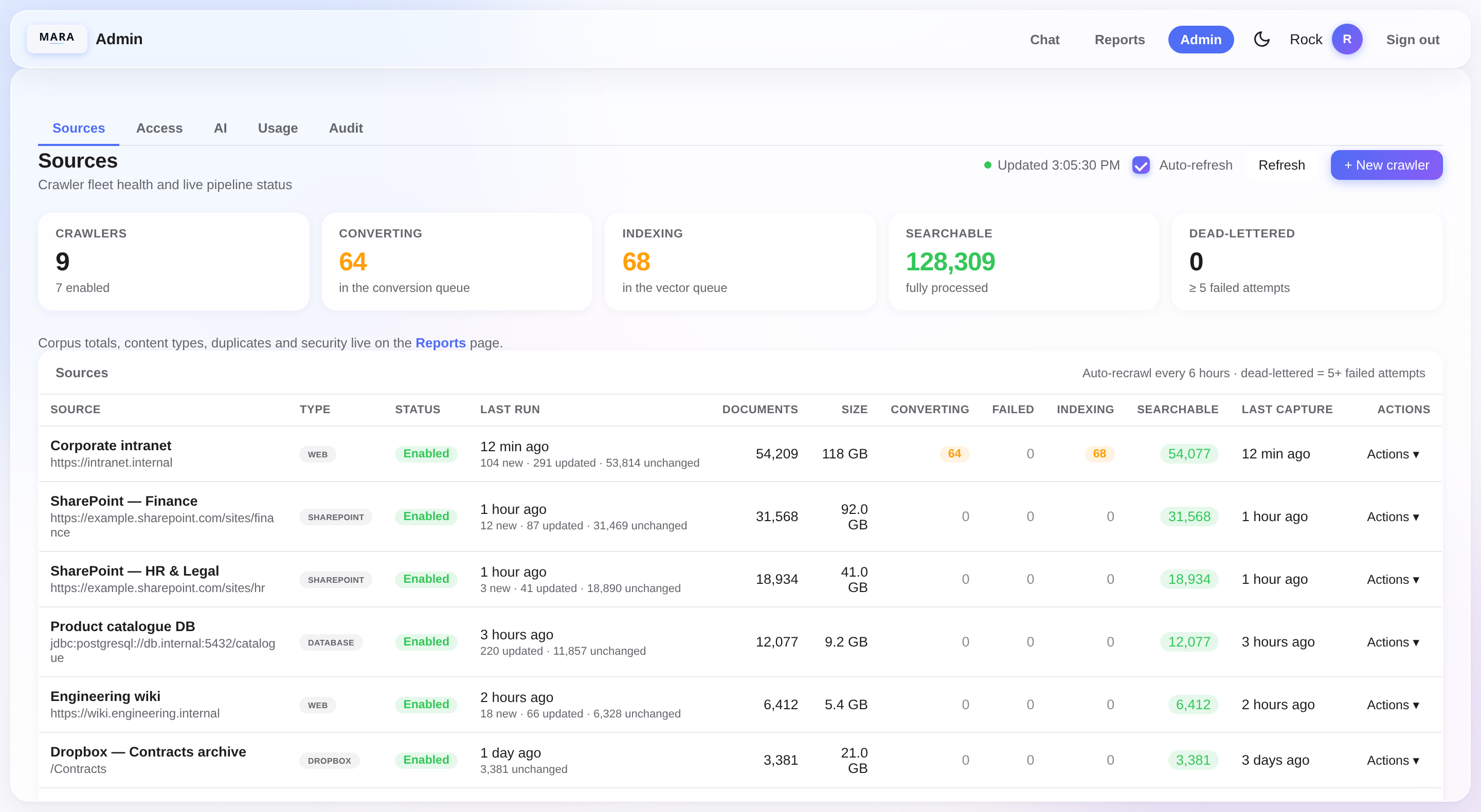Open the Rock user avatar
The height and width of the screenshot is (812, 1481).
point(1347,39)
